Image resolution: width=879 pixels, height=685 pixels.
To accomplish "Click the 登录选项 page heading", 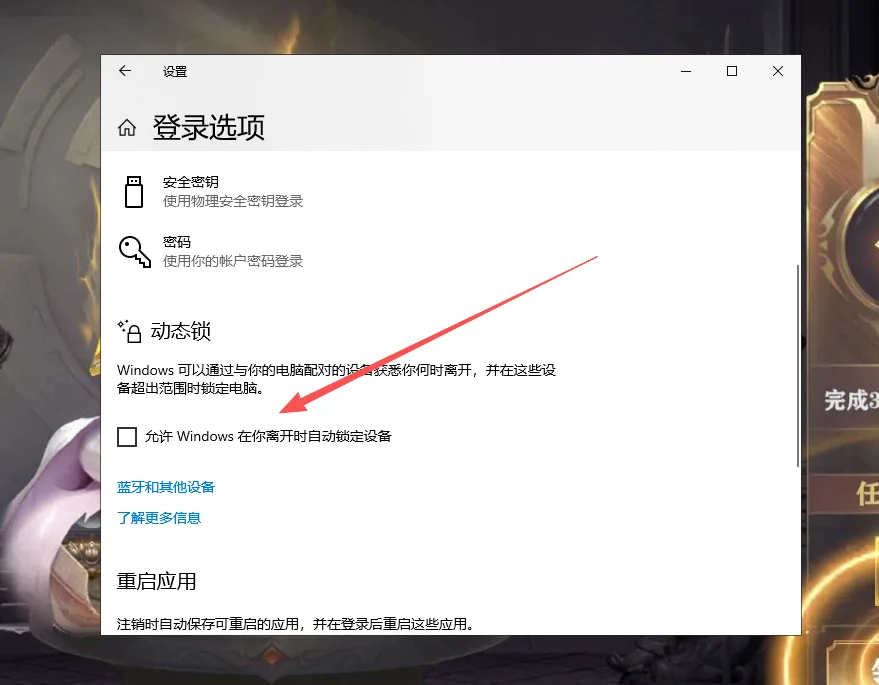I will [x=209, y=127].
